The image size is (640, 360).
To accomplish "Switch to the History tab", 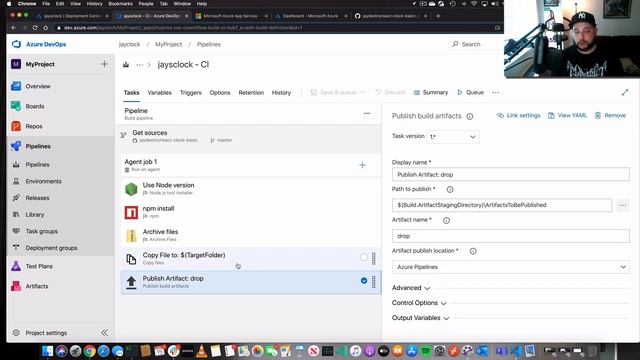I will click(x=281, y=93).
